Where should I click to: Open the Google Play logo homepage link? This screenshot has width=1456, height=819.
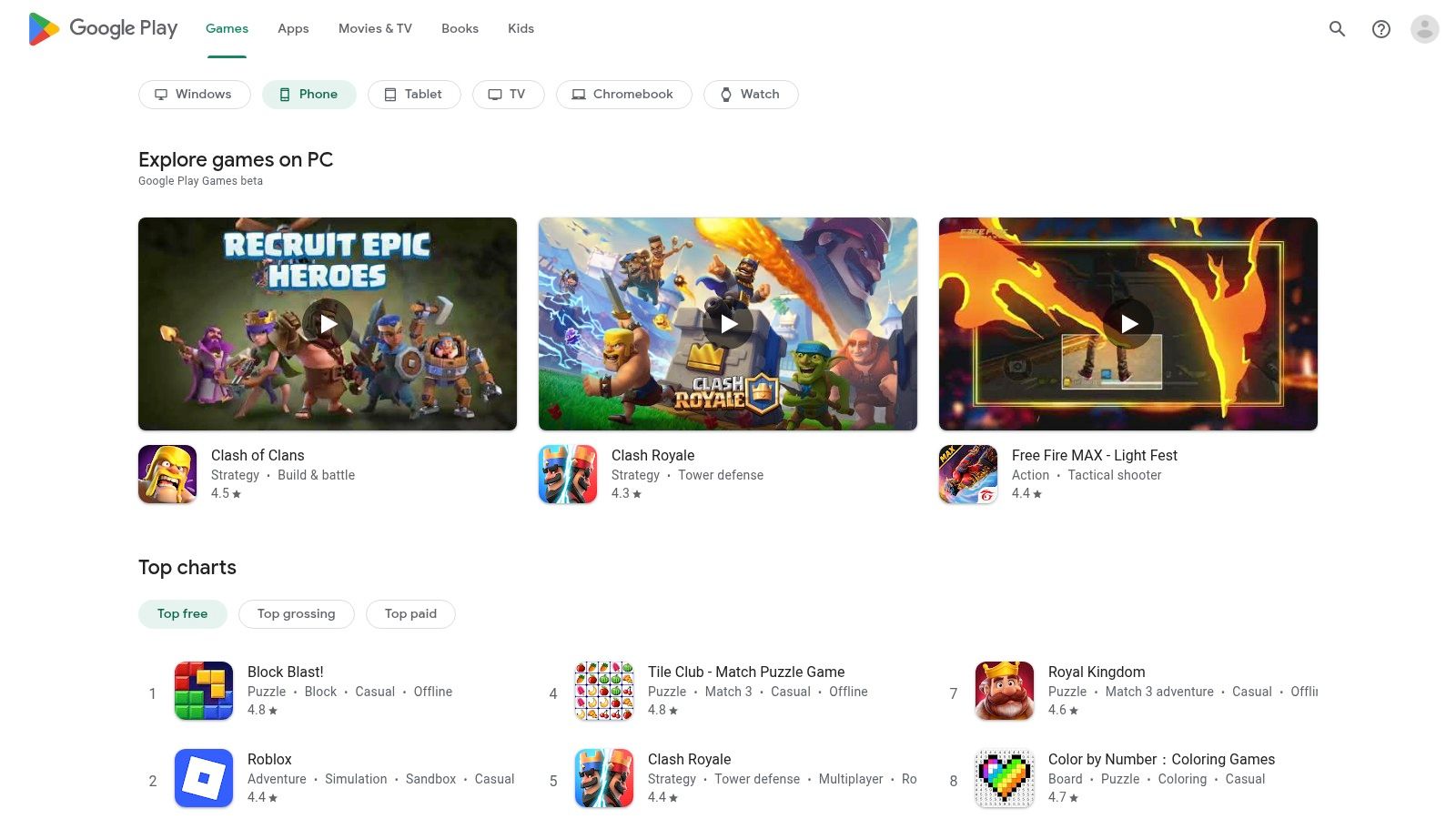(102, 28)
